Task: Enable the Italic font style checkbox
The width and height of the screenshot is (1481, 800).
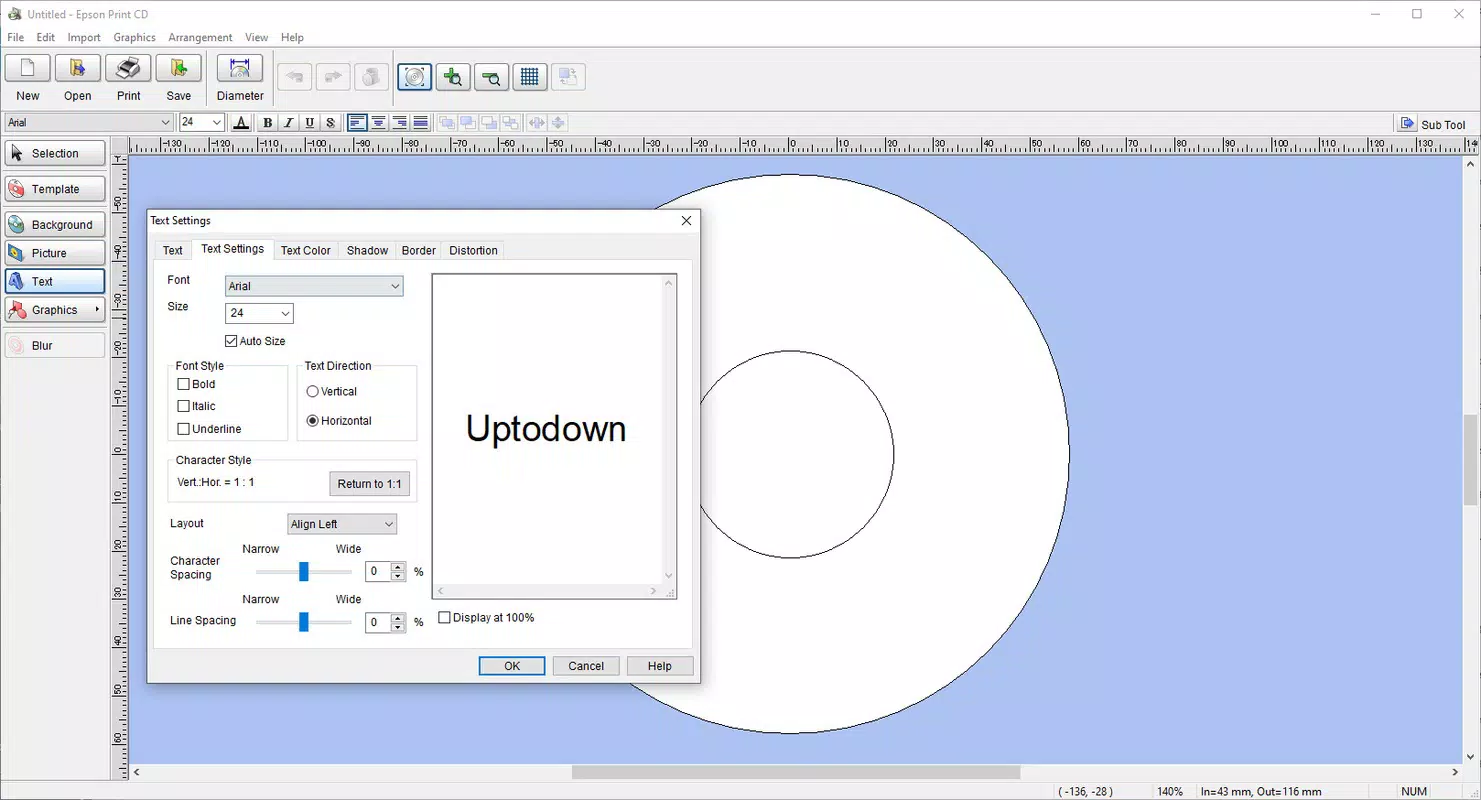Action: (183, 406)
